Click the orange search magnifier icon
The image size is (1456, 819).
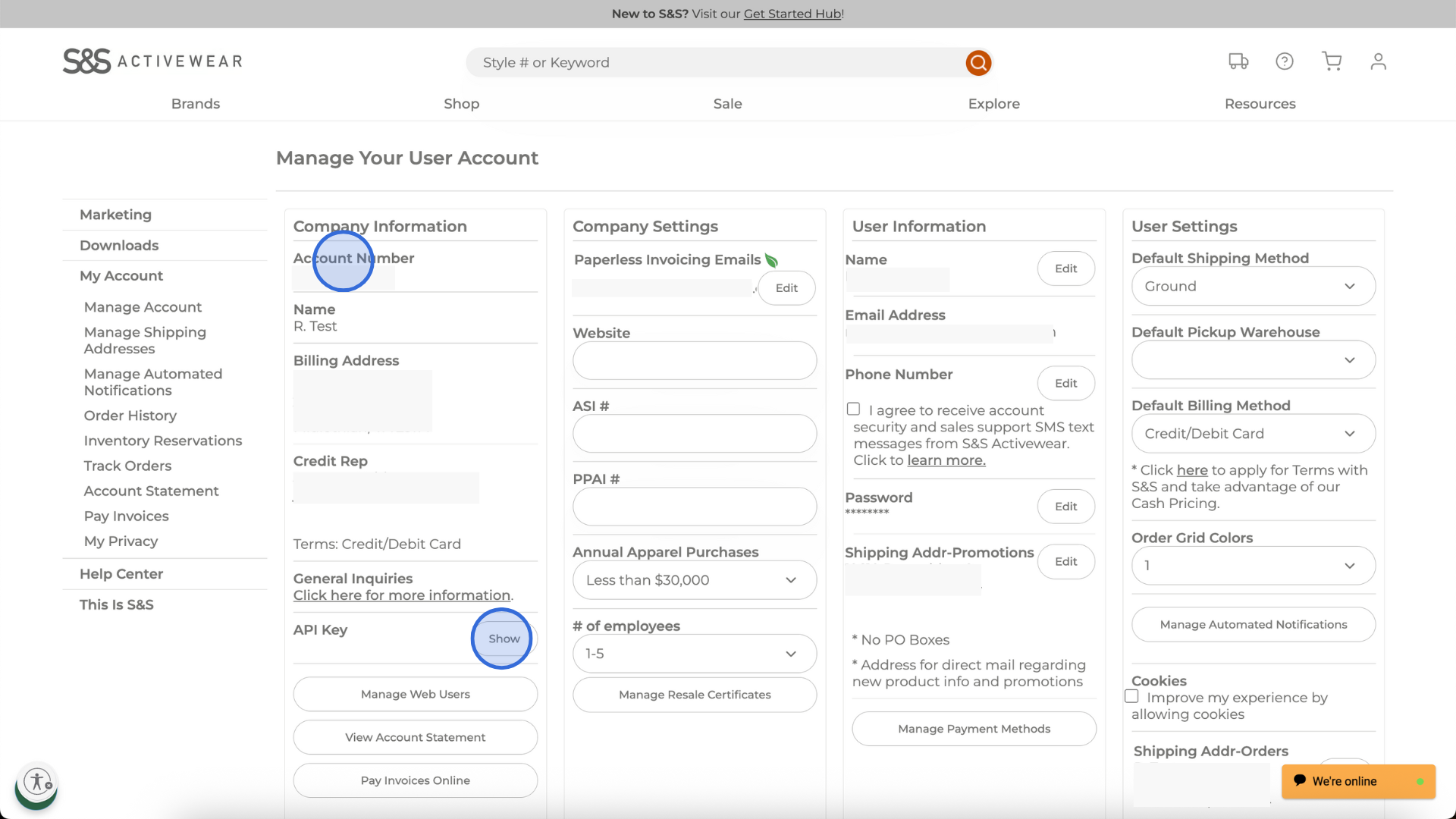click(x=978, y=63)
